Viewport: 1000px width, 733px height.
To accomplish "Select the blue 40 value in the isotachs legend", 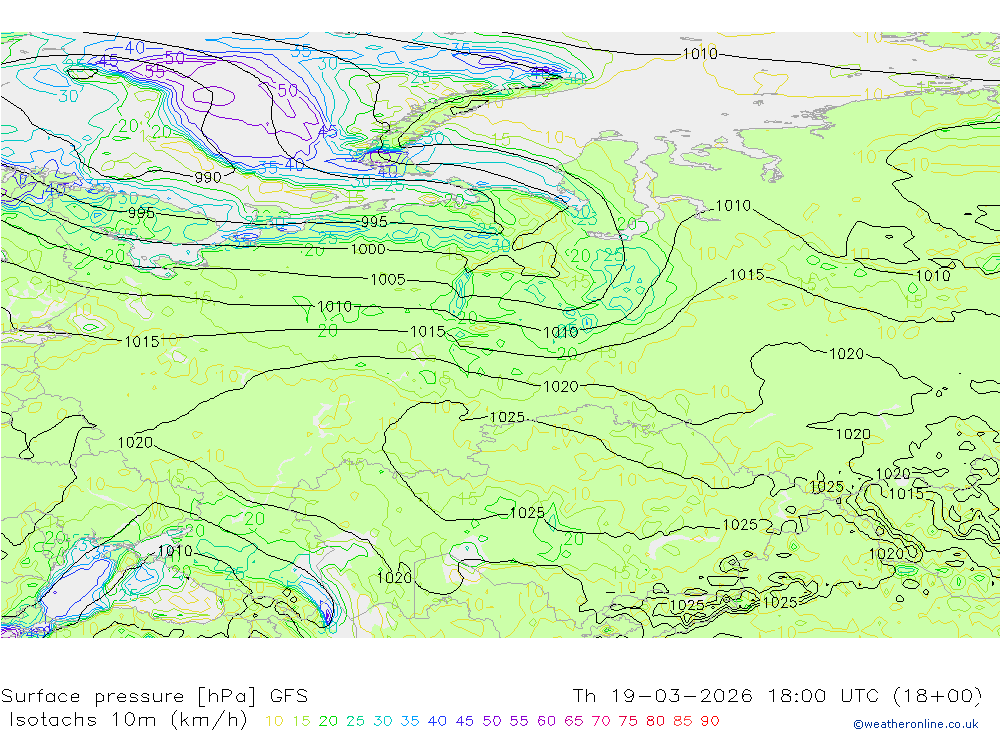I will coord(438,721).
